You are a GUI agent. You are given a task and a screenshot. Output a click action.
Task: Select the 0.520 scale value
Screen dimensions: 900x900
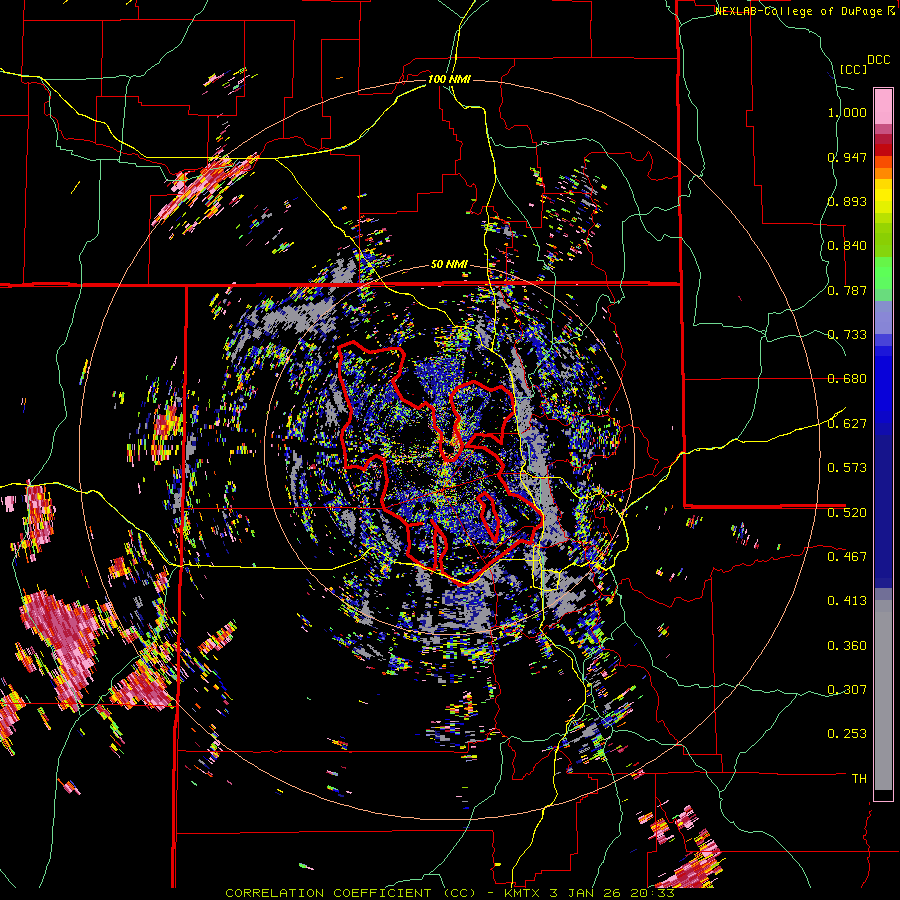click(x=847, y=512)
